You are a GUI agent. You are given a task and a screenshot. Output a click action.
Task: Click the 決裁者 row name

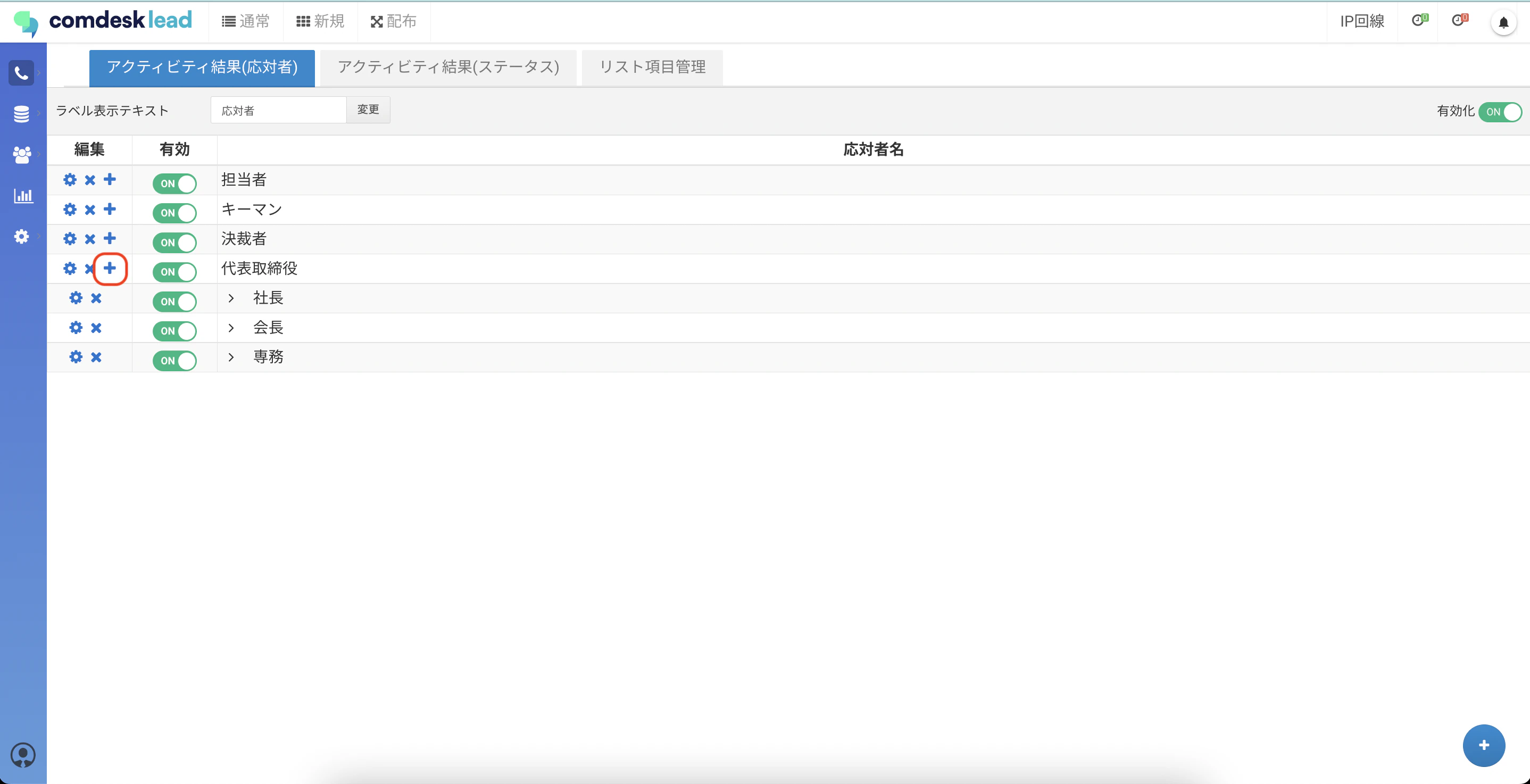244,239
